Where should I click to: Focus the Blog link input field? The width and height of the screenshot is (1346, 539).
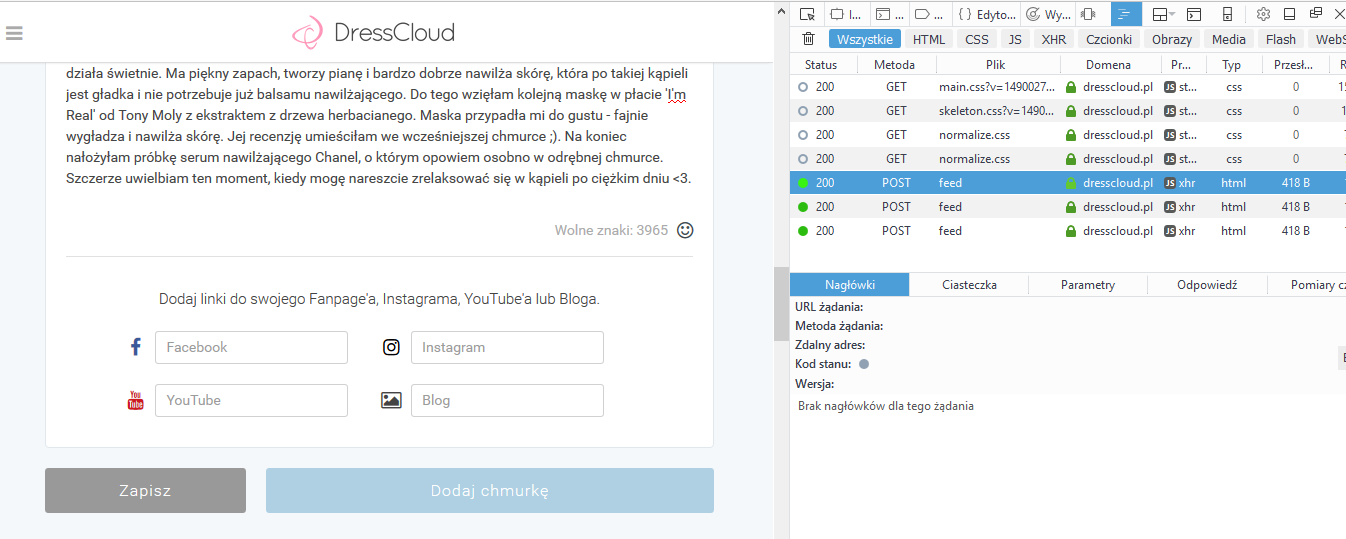tap(507, 400)
